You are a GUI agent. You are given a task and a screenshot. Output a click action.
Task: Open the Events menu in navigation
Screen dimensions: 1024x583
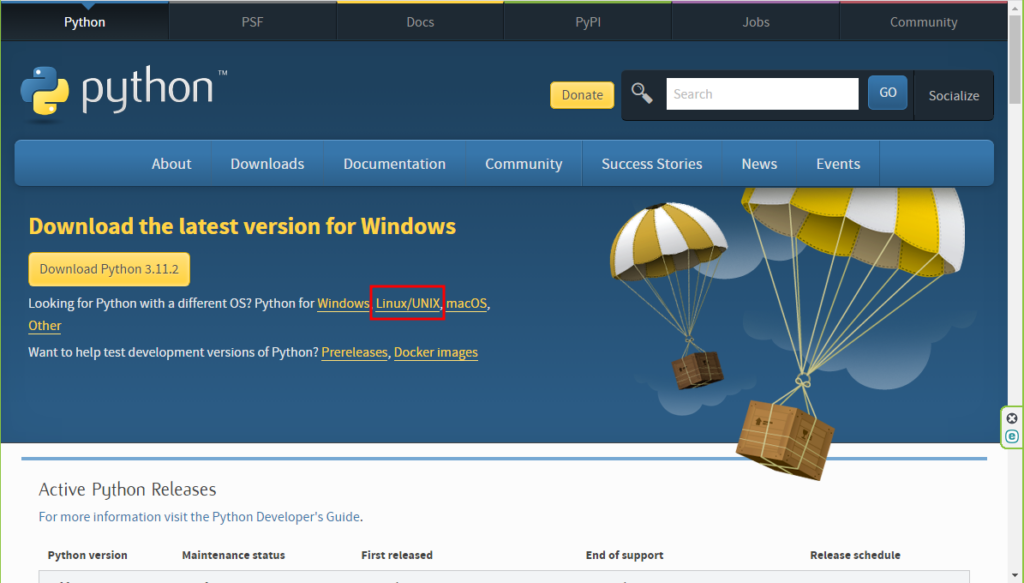tap(838, 163)
